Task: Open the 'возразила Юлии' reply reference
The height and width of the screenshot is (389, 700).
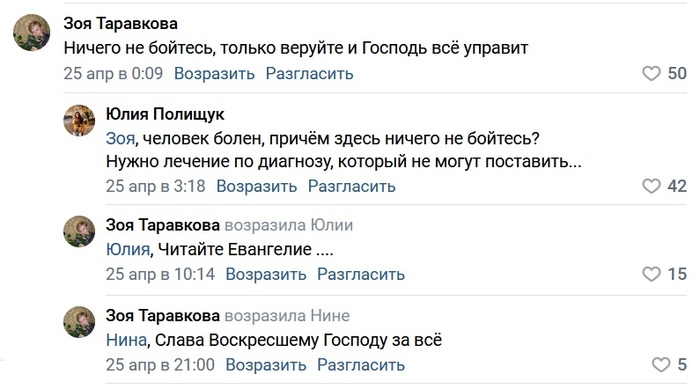Action: click(x=288, y=225)
